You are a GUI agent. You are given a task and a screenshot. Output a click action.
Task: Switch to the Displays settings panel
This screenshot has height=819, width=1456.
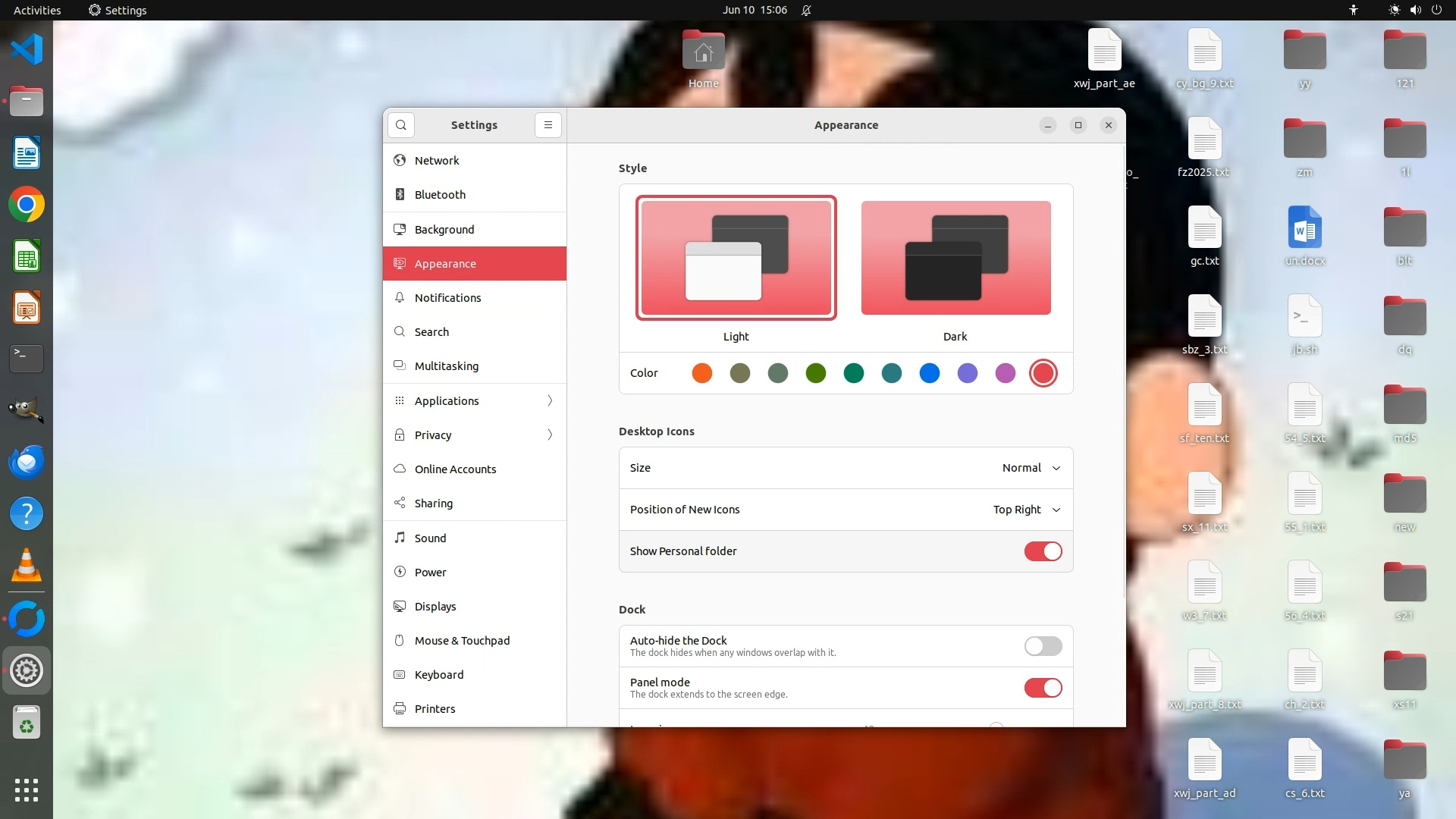[435, 607]
